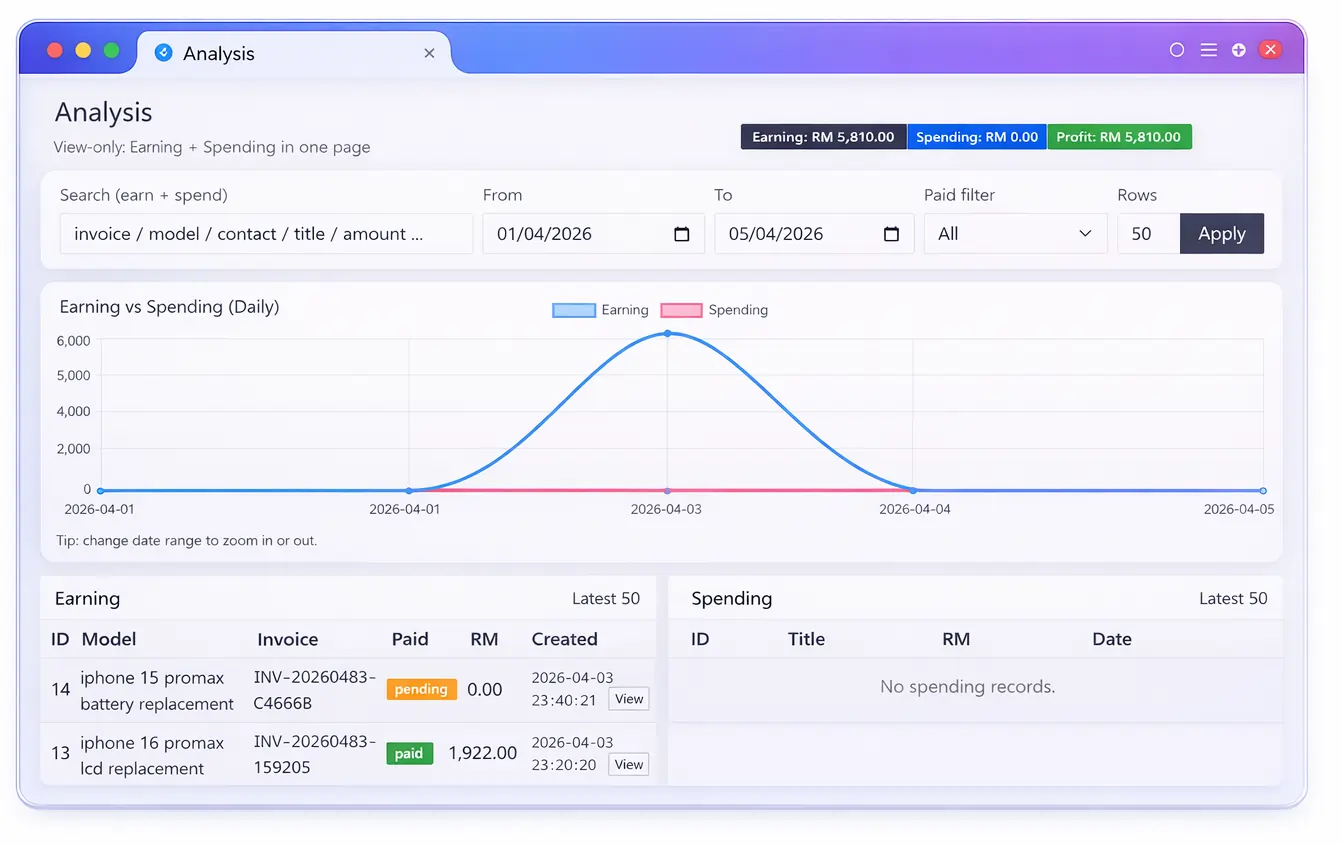Viewport: 1342px width, 845px height.
Task: Click the circle icon in the title bar
Action: pyautogui.click(x=1177, y=49)
